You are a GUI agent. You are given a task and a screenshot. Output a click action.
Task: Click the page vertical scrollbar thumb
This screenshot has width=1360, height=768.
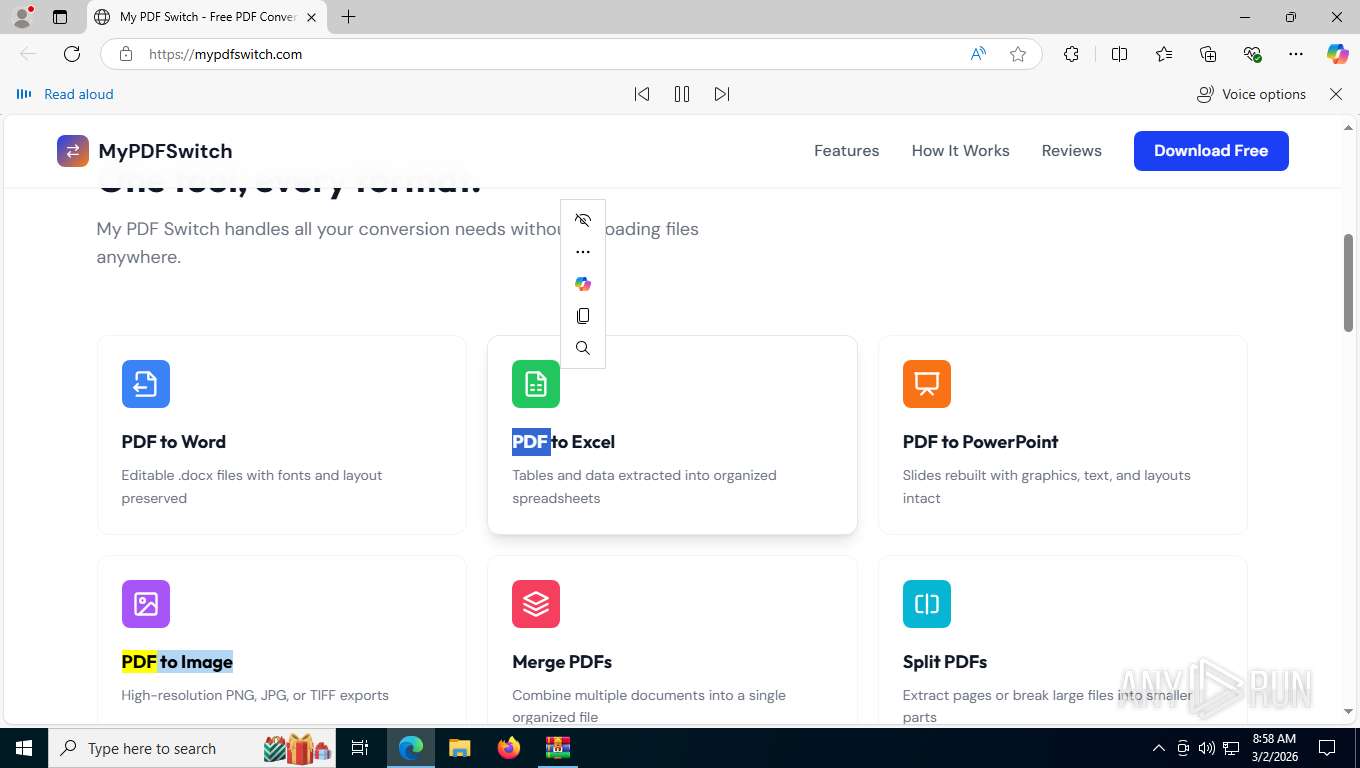click(1349, 283)
